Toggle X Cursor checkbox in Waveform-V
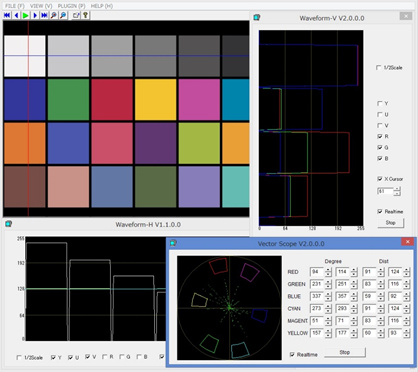 click(379, 179)
